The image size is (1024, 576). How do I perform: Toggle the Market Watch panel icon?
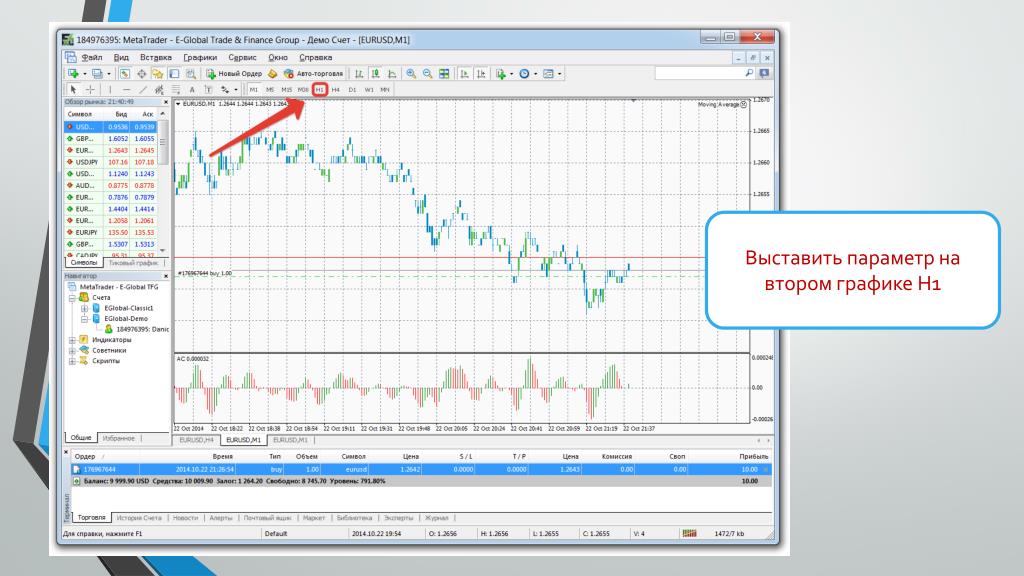pyautogui.click(x=124, y=74)
